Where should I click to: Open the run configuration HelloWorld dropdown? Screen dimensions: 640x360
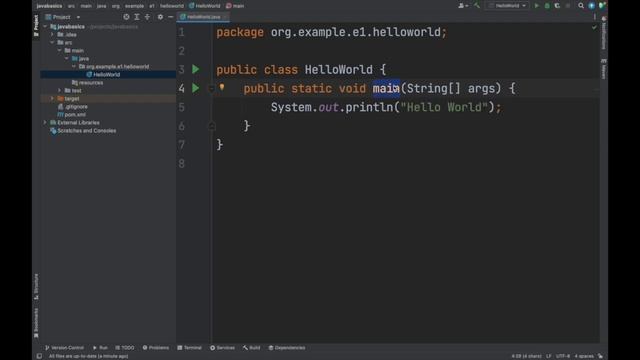(507, 6)
